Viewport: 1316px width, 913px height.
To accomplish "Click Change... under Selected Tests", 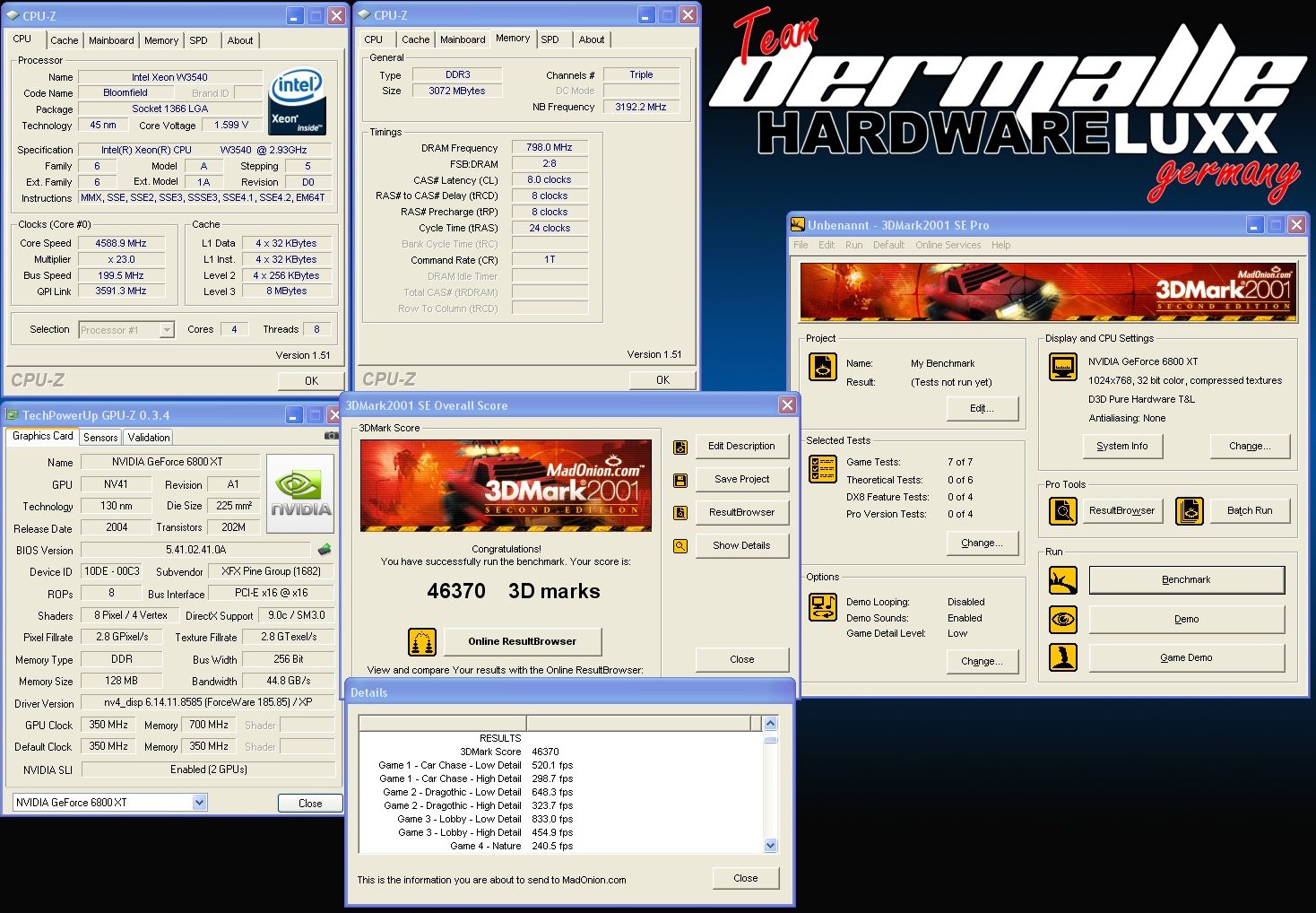I will click(x=983, y=543).
